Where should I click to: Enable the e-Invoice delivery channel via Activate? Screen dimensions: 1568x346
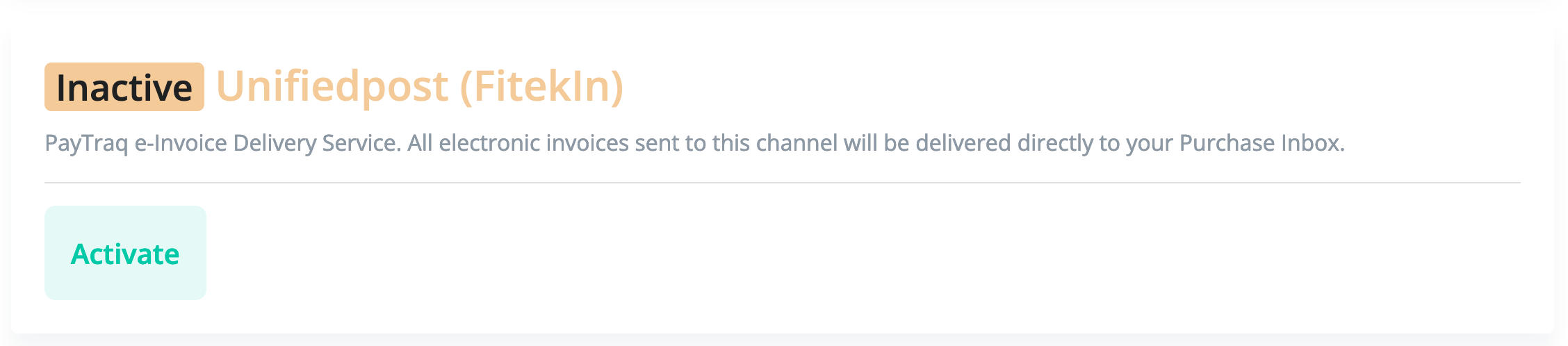click(x=125, y=254)
